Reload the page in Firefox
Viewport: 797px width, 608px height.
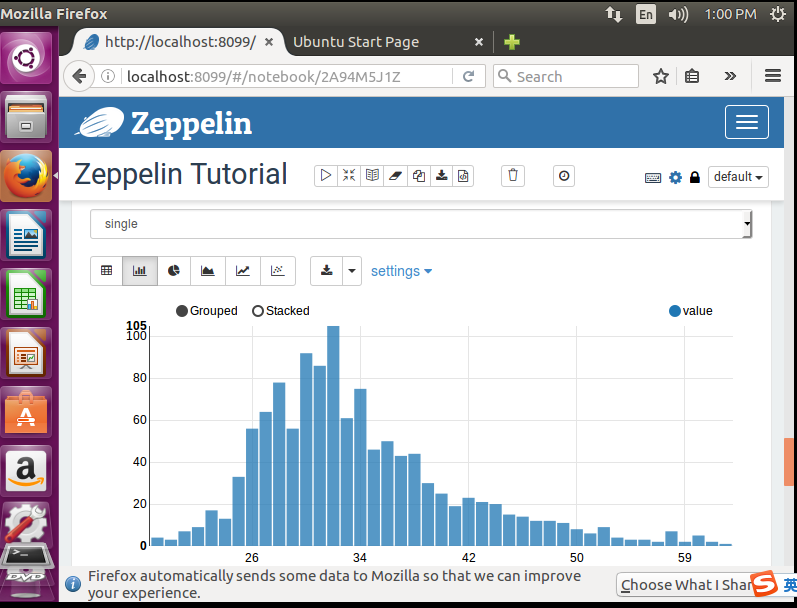click(468, 76)
